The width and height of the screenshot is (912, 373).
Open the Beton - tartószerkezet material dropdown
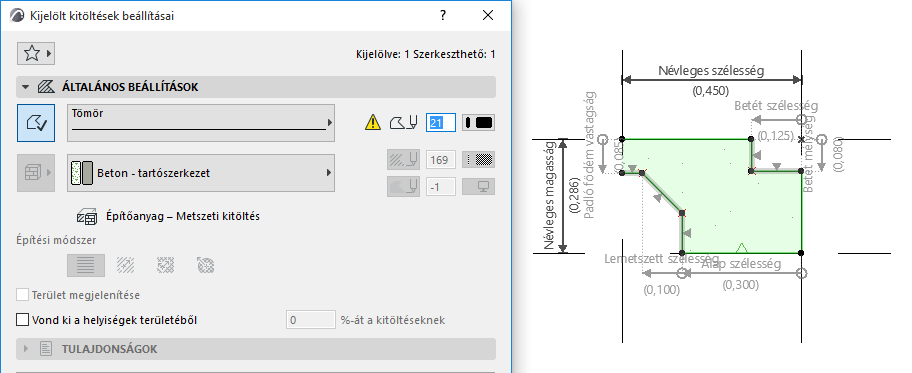[201, 173]
